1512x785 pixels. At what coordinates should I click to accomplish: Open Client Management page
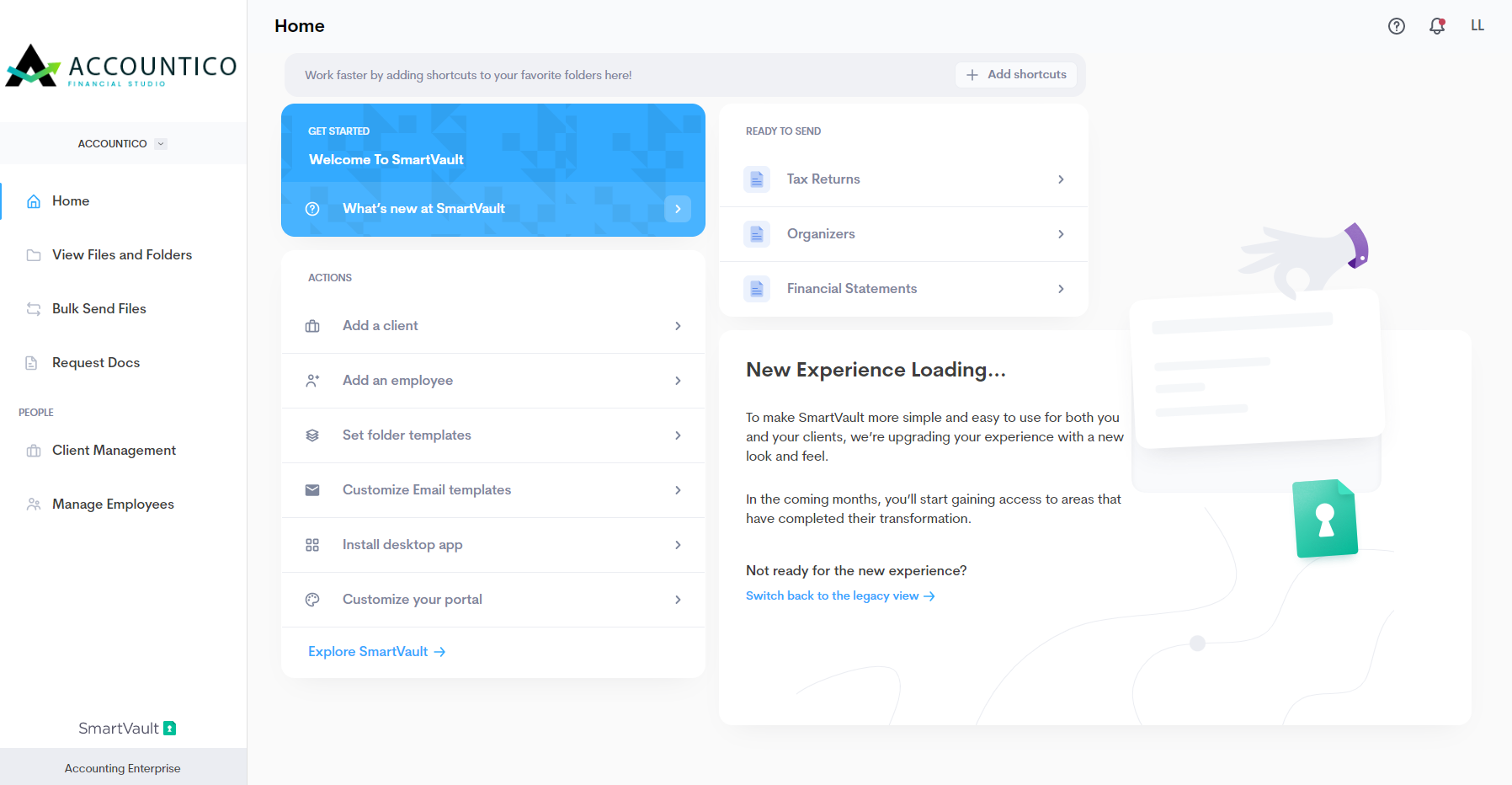point(124,451)
